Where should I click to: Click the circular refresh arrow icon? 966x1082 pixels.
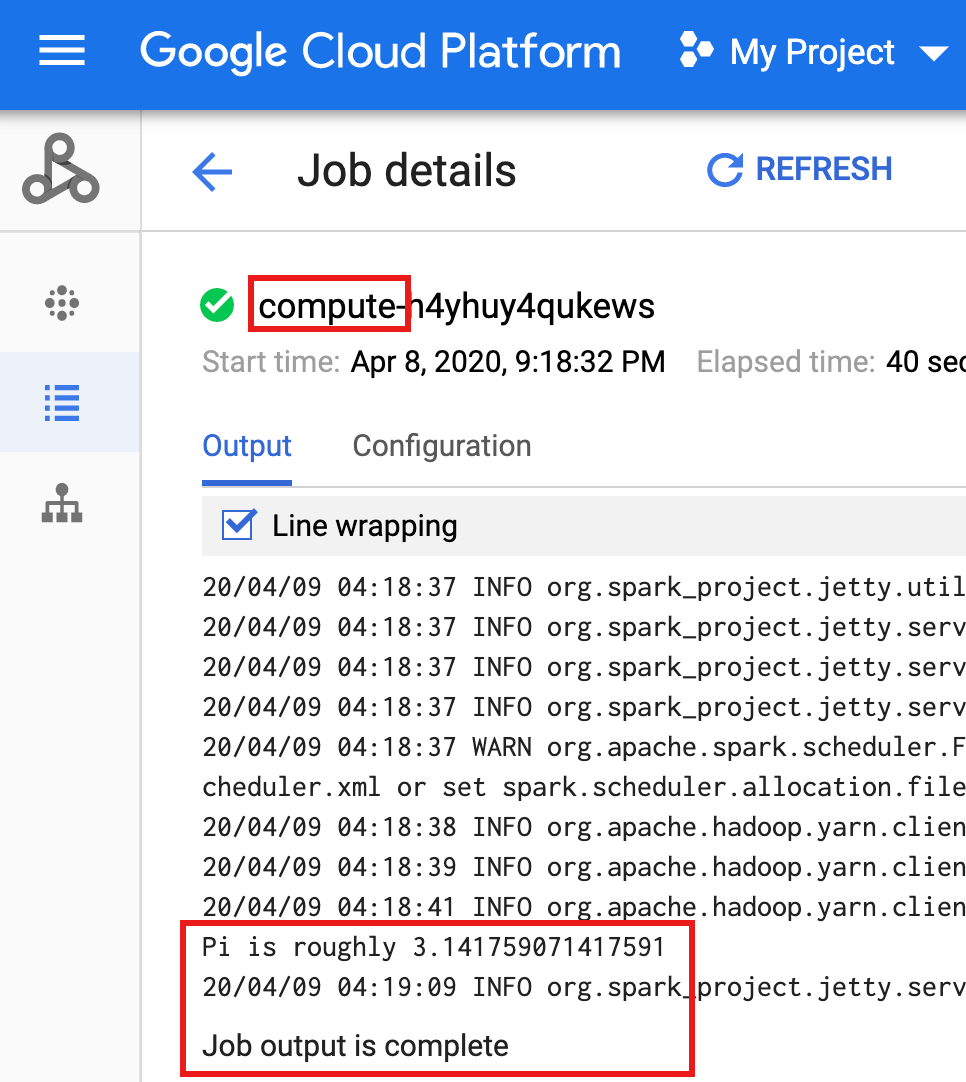(724, 170)
